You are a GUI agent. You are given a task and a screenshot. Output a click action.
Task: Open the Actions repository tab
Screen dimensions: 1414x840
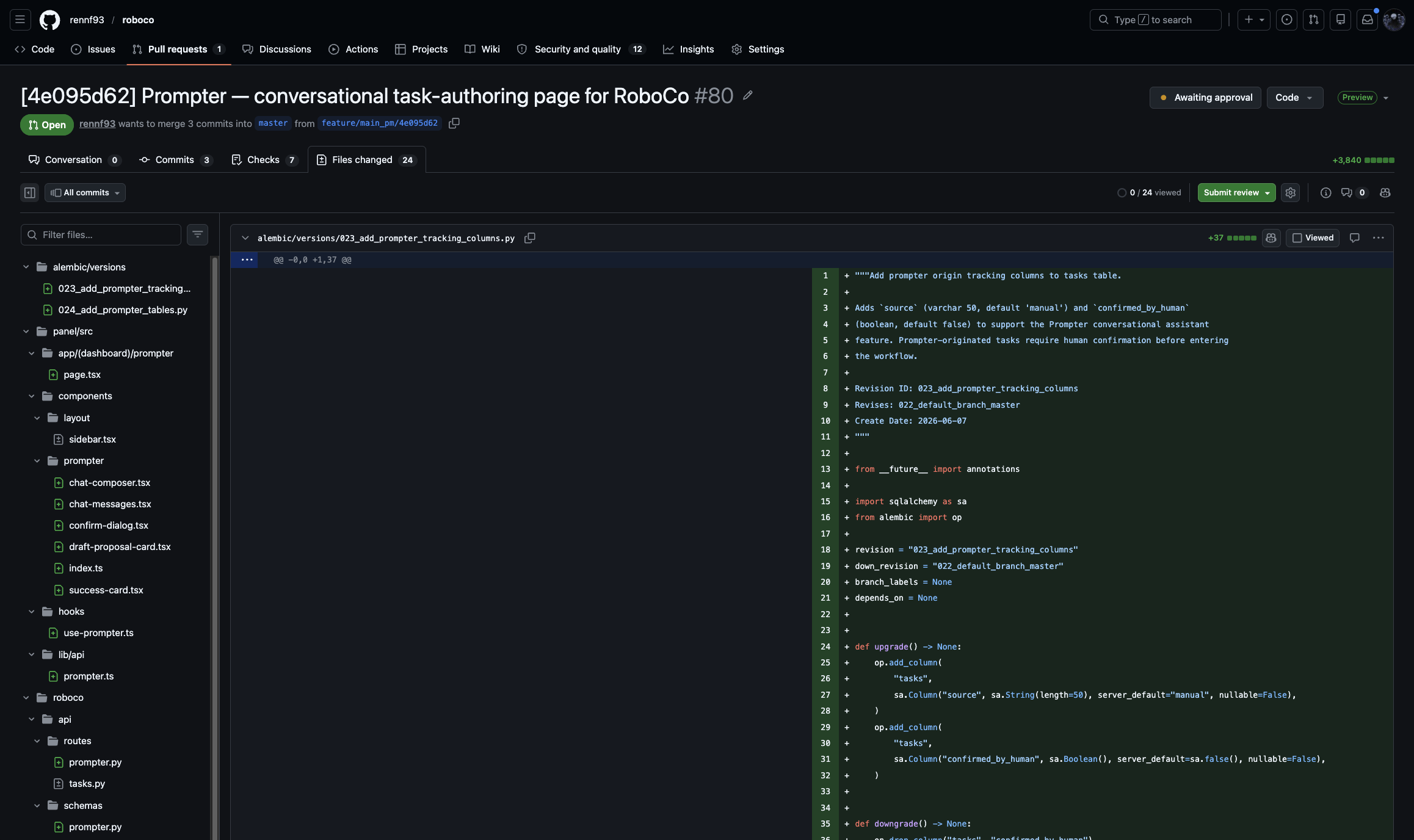pyautogui.click(x=353, y=49)
